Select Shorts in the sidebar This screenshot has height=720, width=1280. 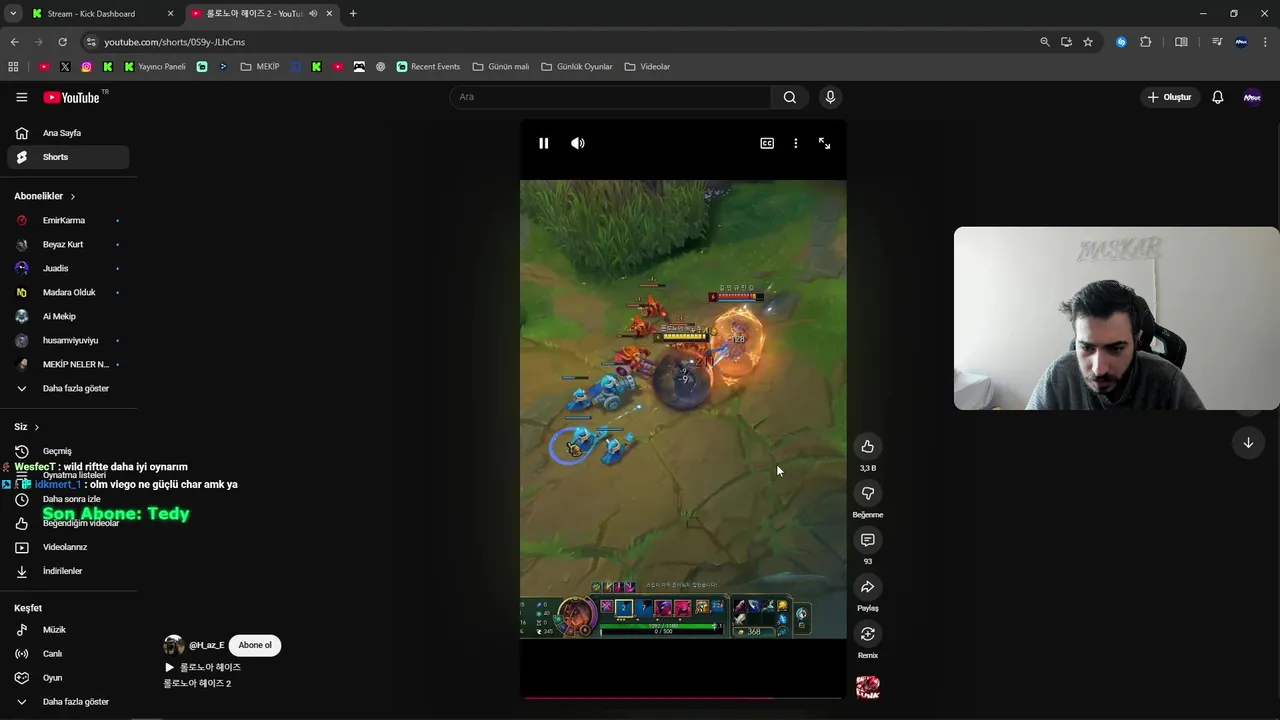click(x=68, y=157)
